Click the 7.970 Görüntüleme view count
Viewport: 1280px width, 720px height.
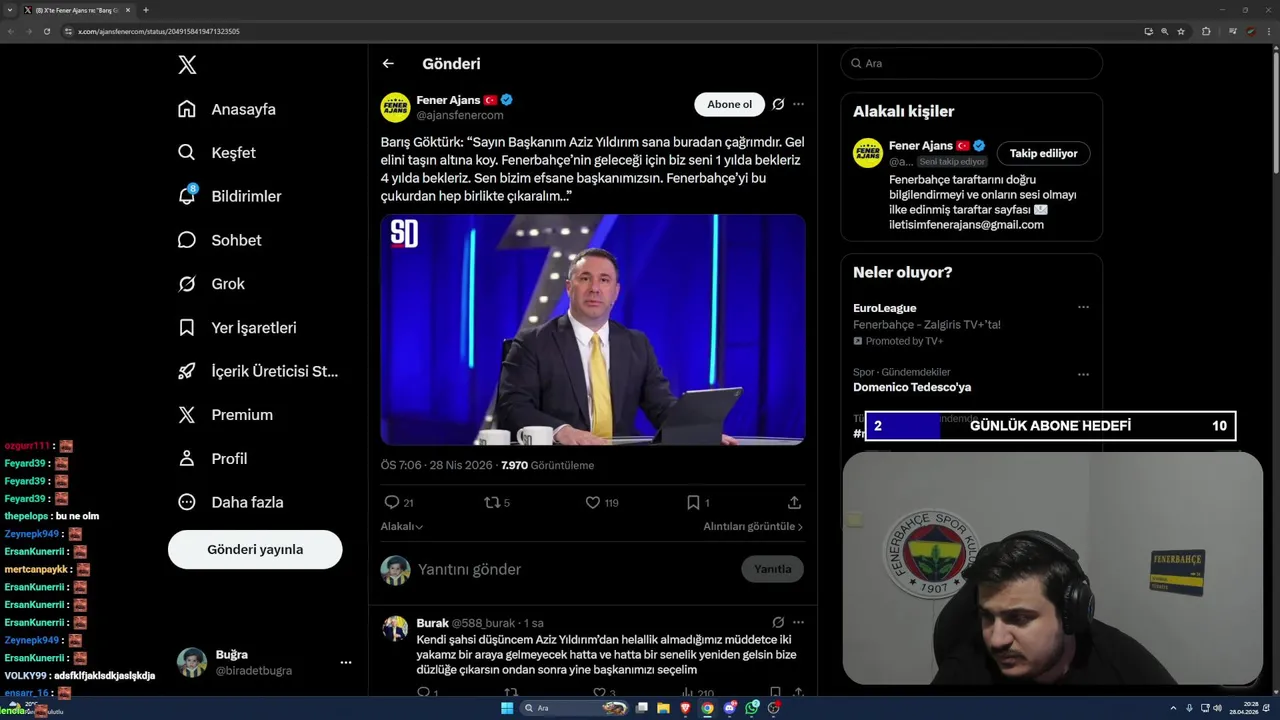coord(547,465)
